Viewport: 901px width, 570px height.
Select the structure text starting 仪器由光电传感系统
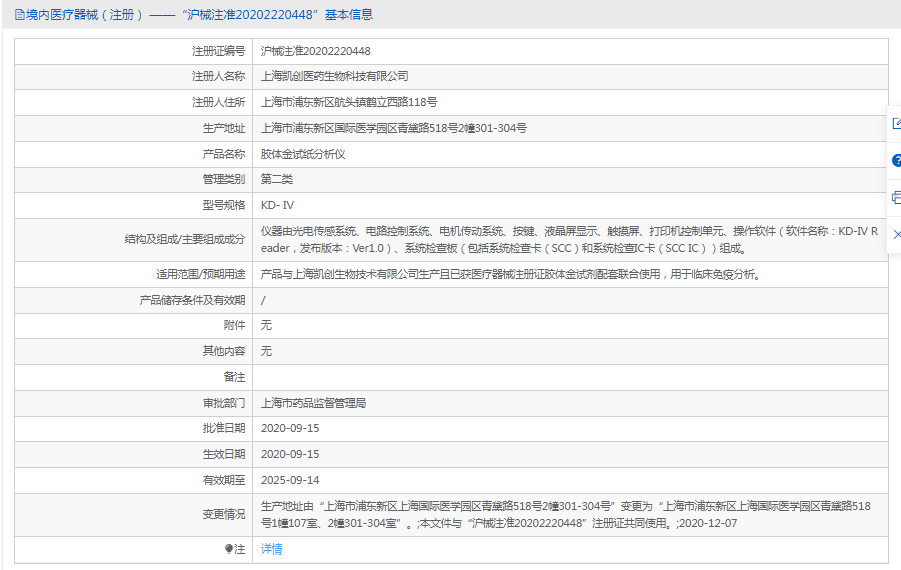569,240
